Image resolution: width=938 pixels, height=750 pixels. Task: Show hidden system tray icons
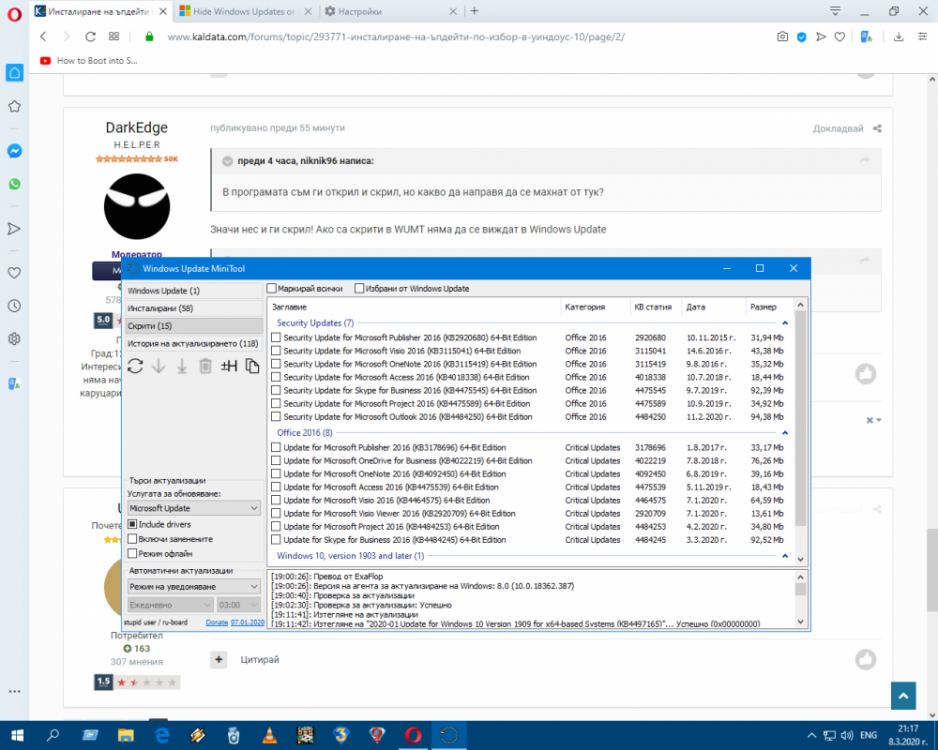tap(811, 736)
